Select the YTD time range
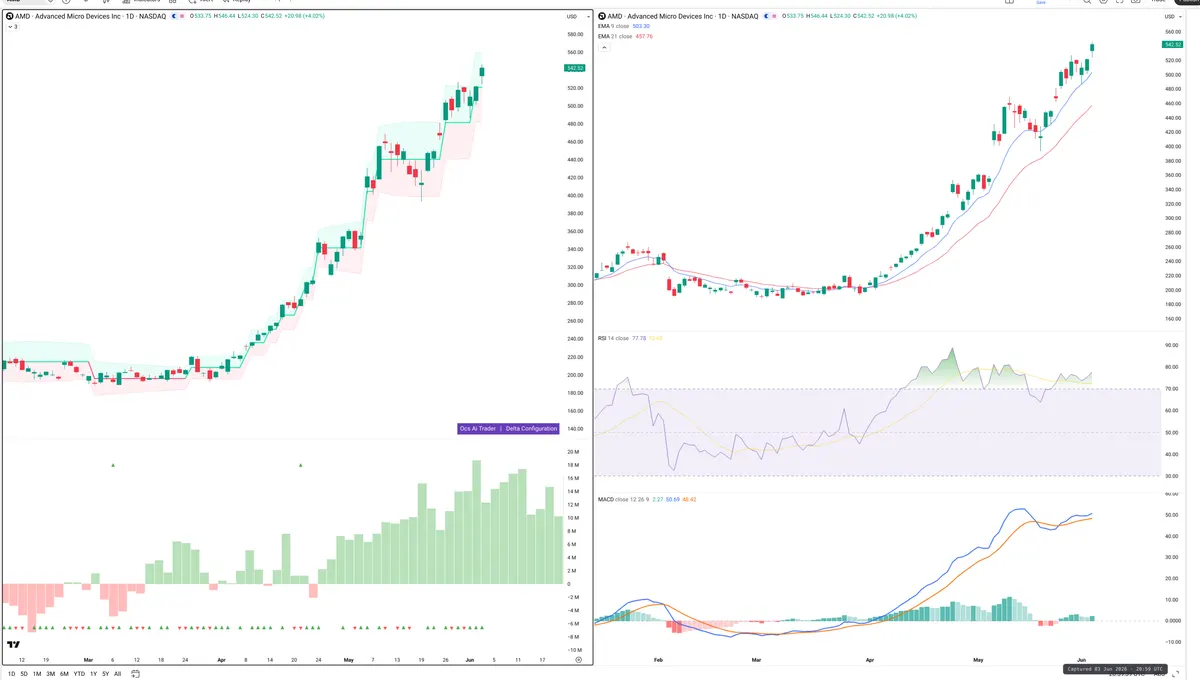Image resolution: width=1200 pixels, height=680 pixels. tap(79, 674)
